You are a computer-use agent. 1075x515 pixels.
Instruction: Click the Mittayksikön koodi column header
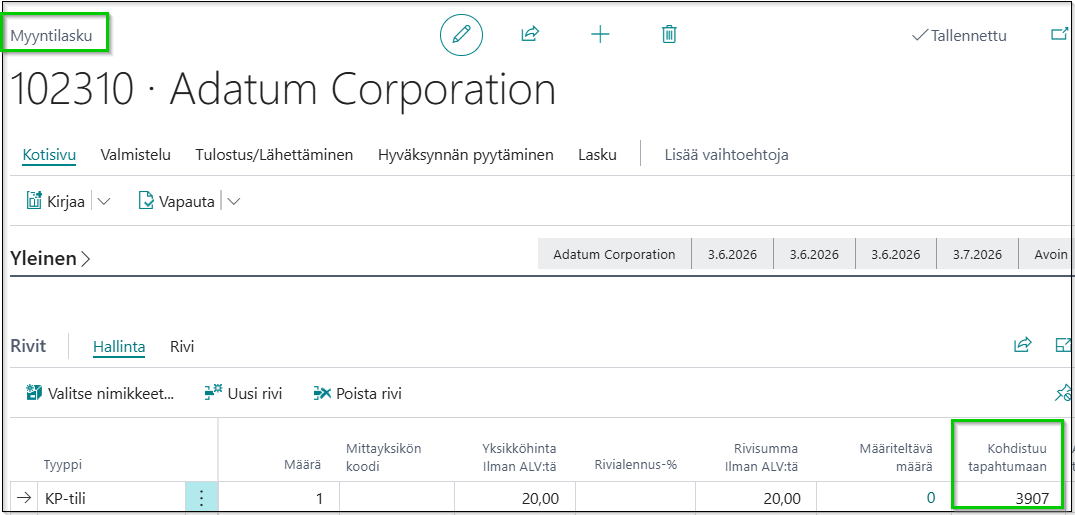click(x=384, y=457)
